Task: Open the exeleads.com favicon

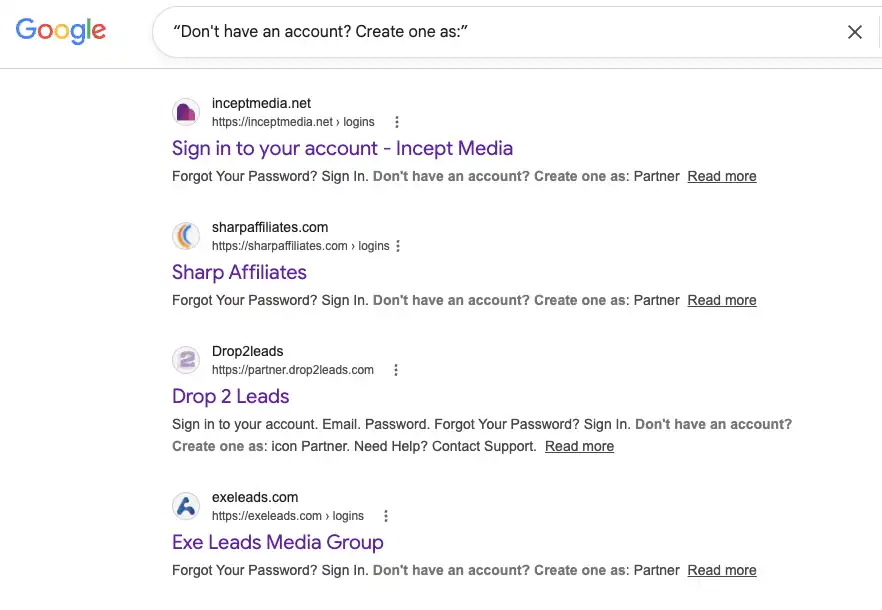Action: coord(186,506)
